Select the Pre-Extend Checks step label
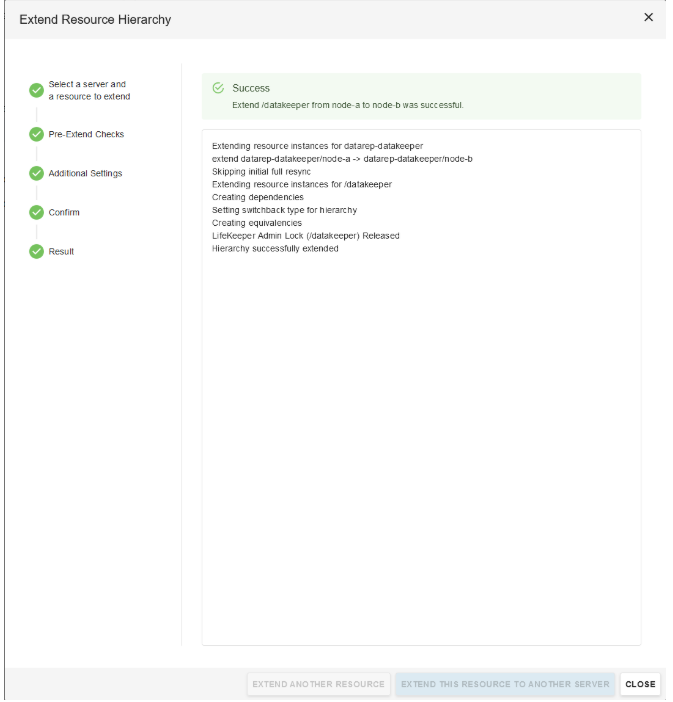 [86, 134]
